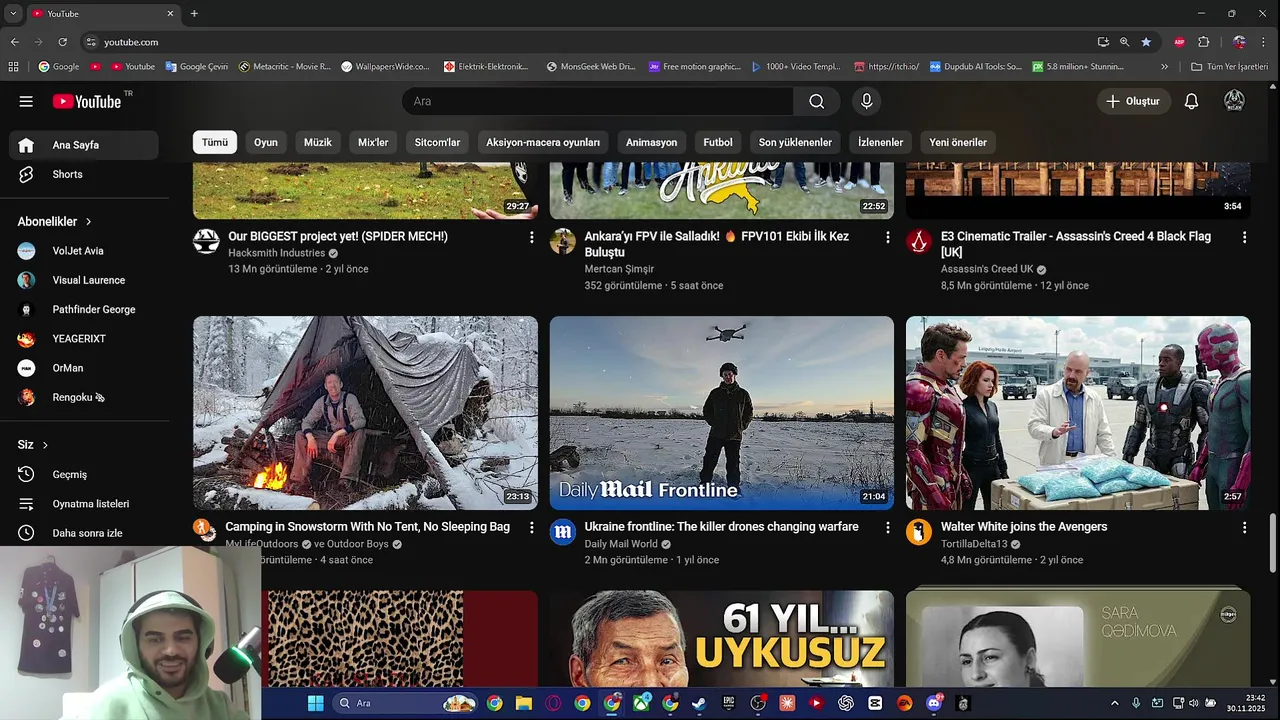Open Steam from the taskbar
The image size is (1280, 720).
tap(699, 703)
